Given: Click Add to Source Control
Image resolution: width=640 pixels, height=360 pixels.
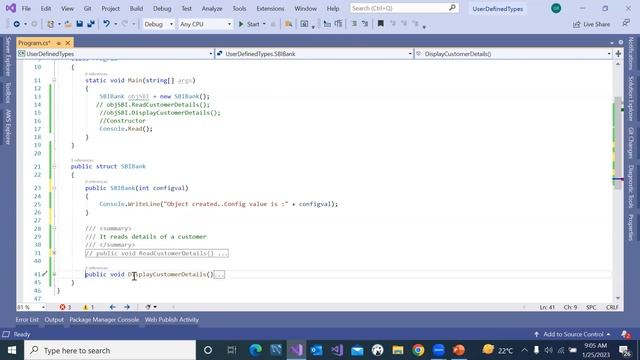Looking at the screenshot, I should point(573,334).
